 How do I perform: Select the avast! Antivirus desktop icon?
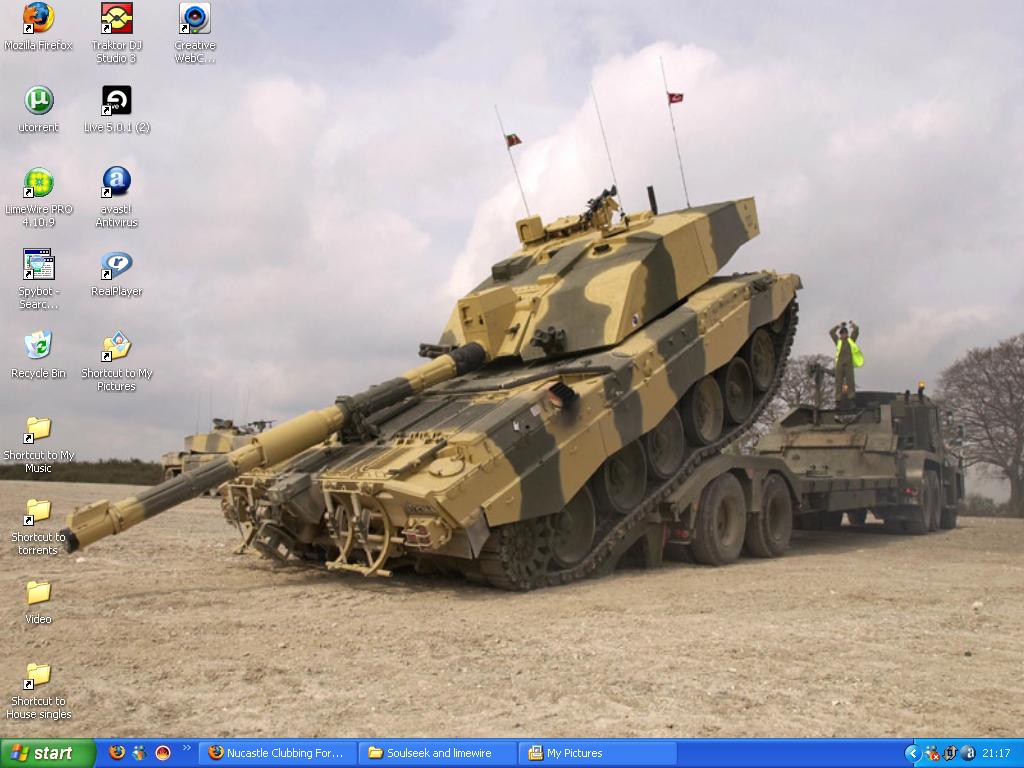117,183
